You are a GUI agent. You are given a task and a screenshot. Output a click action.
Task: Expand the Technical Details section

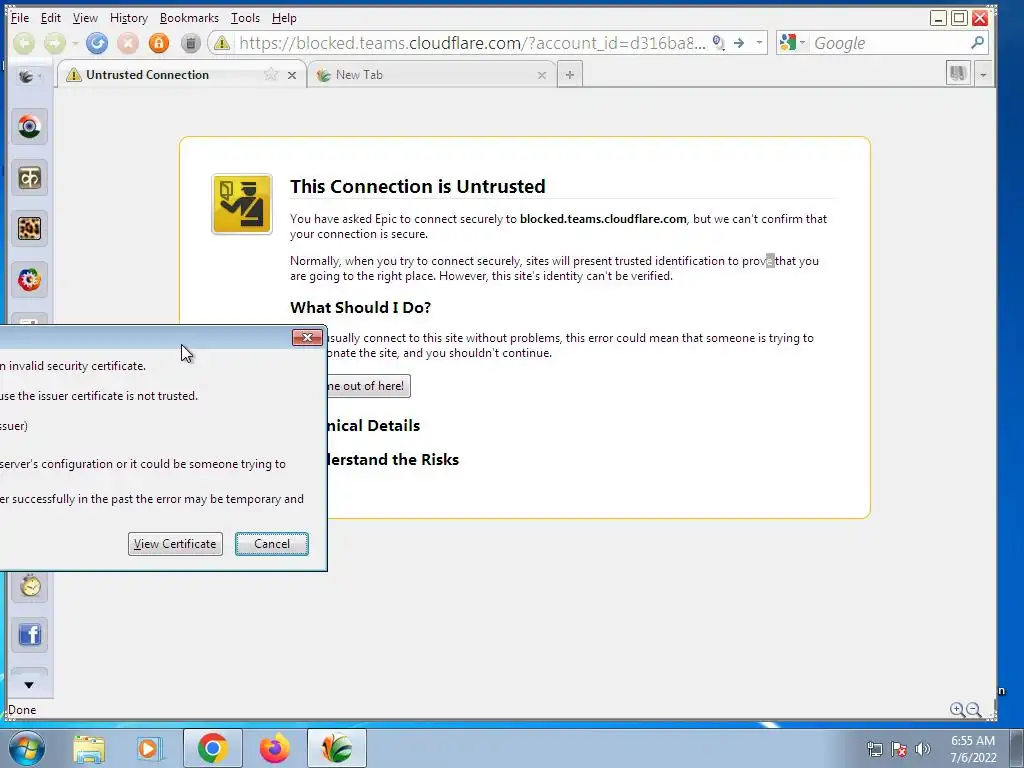tap(374, 426)
